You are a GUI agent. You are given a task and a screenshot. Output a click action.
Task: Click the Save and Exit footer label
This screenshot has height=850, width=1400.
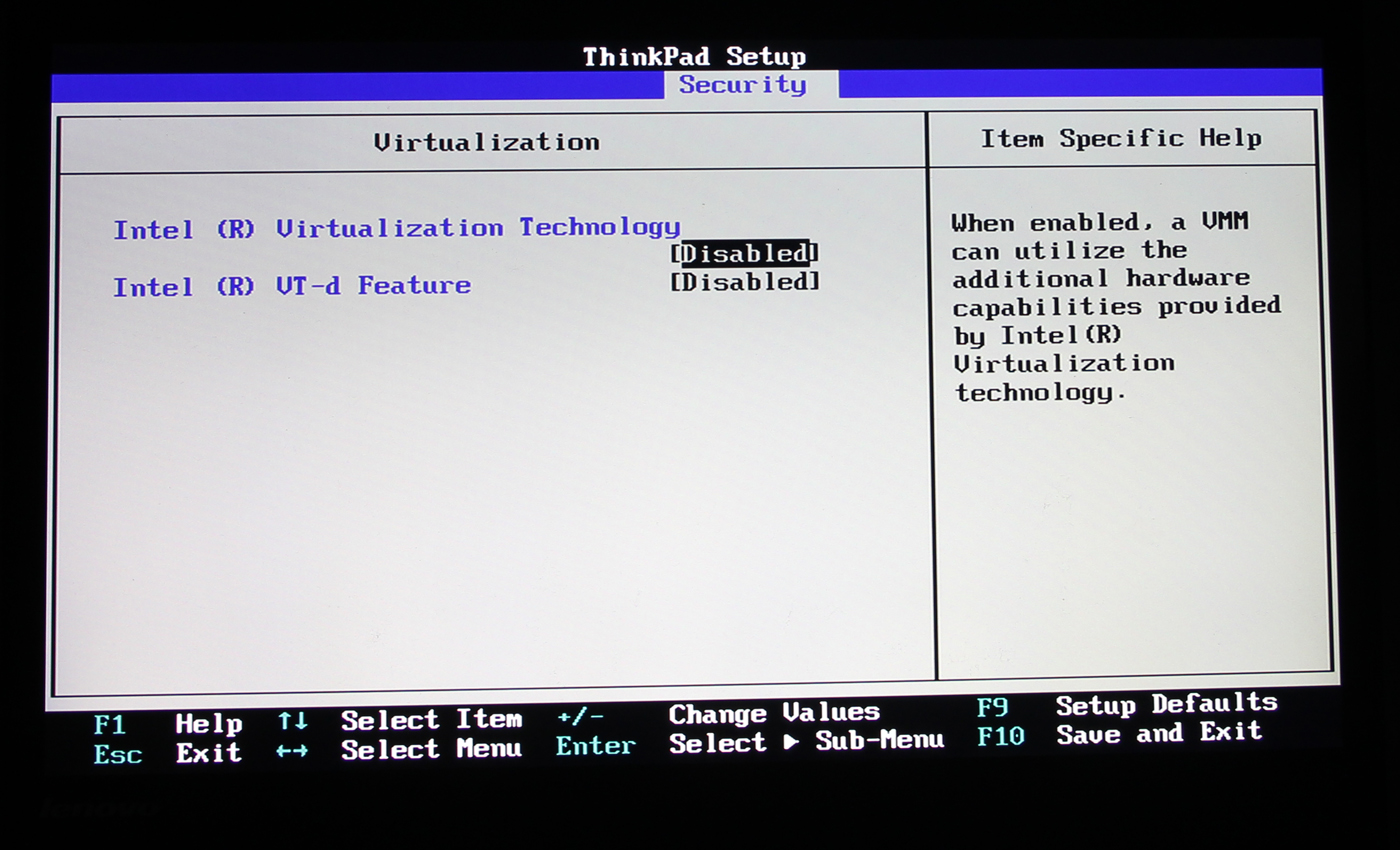click(1159, 733)
